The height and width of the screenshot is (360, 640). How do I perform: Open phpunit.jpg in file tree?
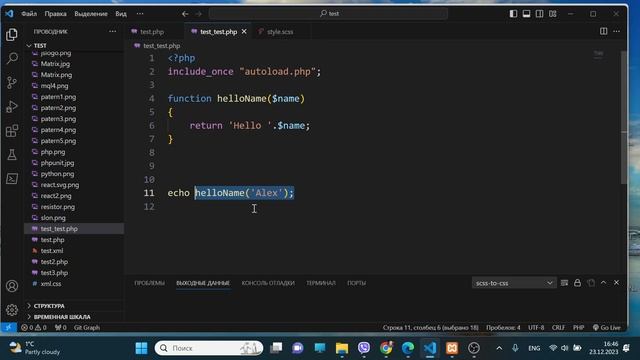click(x=74, y=163)
